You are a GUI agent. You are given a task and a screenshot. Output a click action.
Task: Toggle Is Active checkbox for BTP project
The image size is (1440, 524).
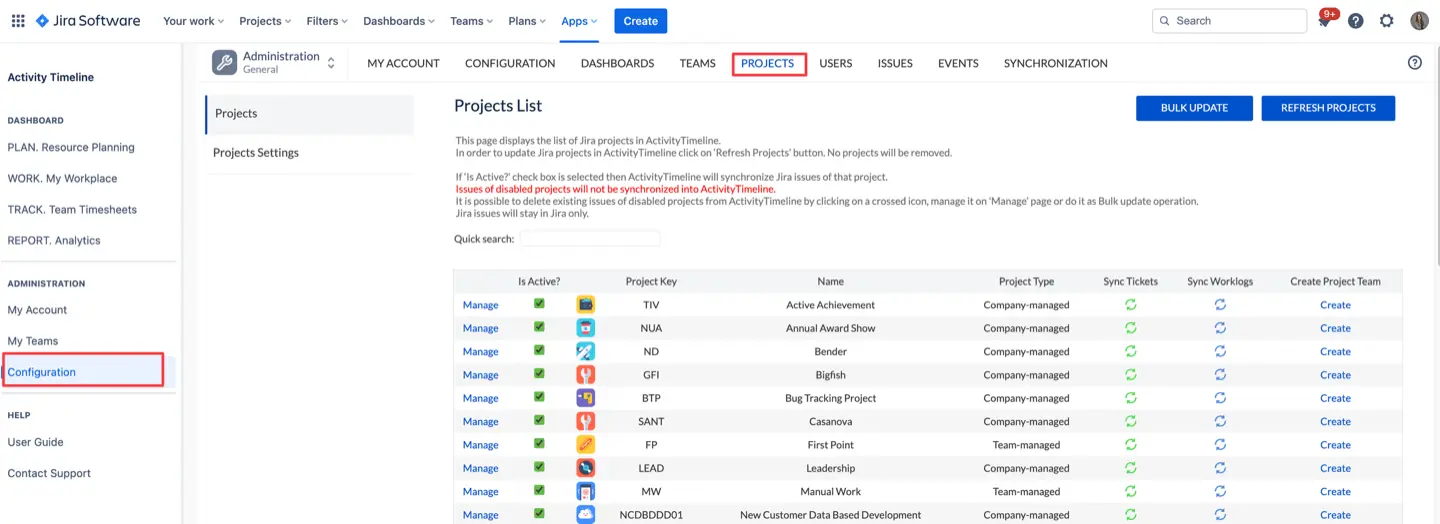pos(539,398)
